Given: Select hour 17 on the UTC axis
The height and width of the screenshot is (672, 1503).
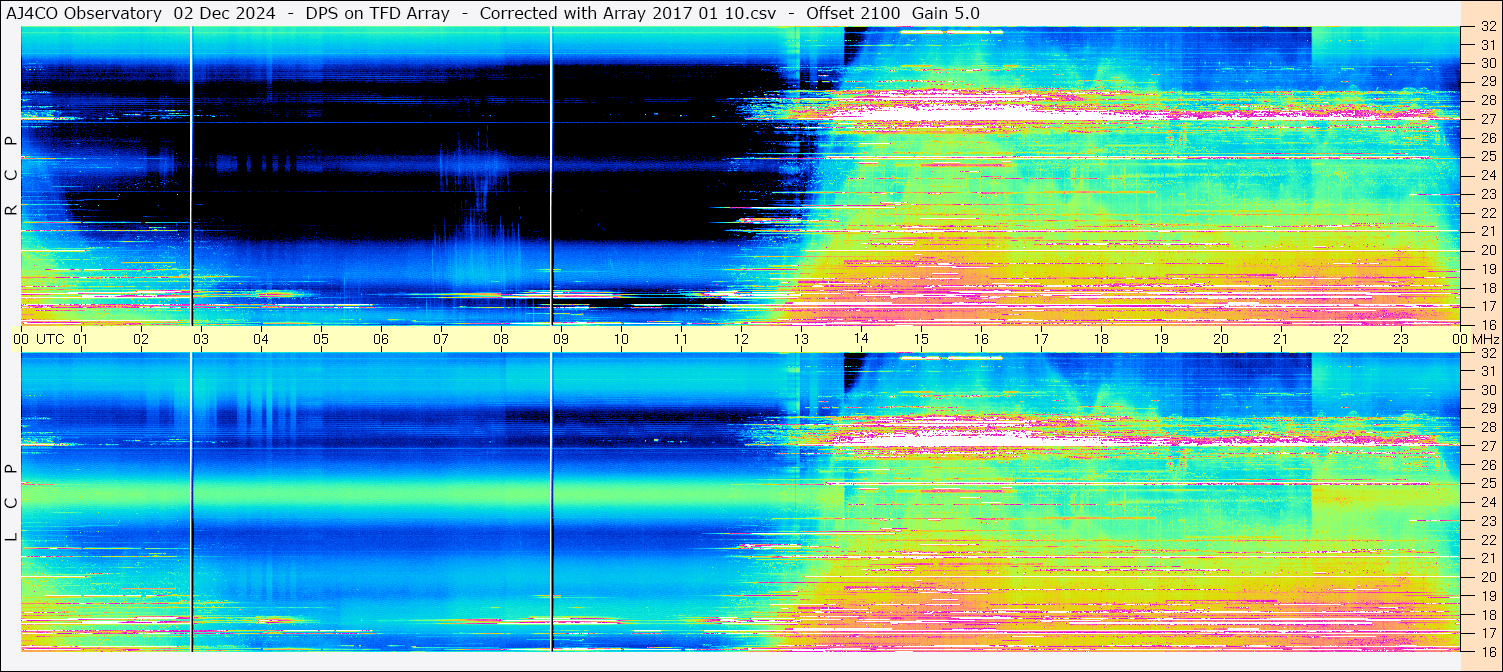Looking at the screenshot, I should click(x=1041, y=339).
